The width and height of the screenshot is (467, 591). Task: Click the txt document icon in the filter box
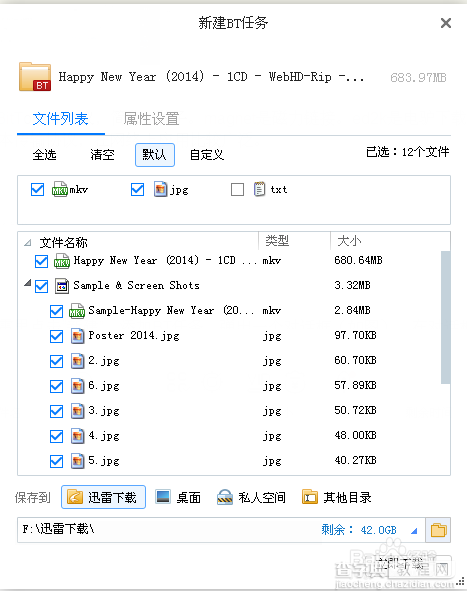point(259,189)
